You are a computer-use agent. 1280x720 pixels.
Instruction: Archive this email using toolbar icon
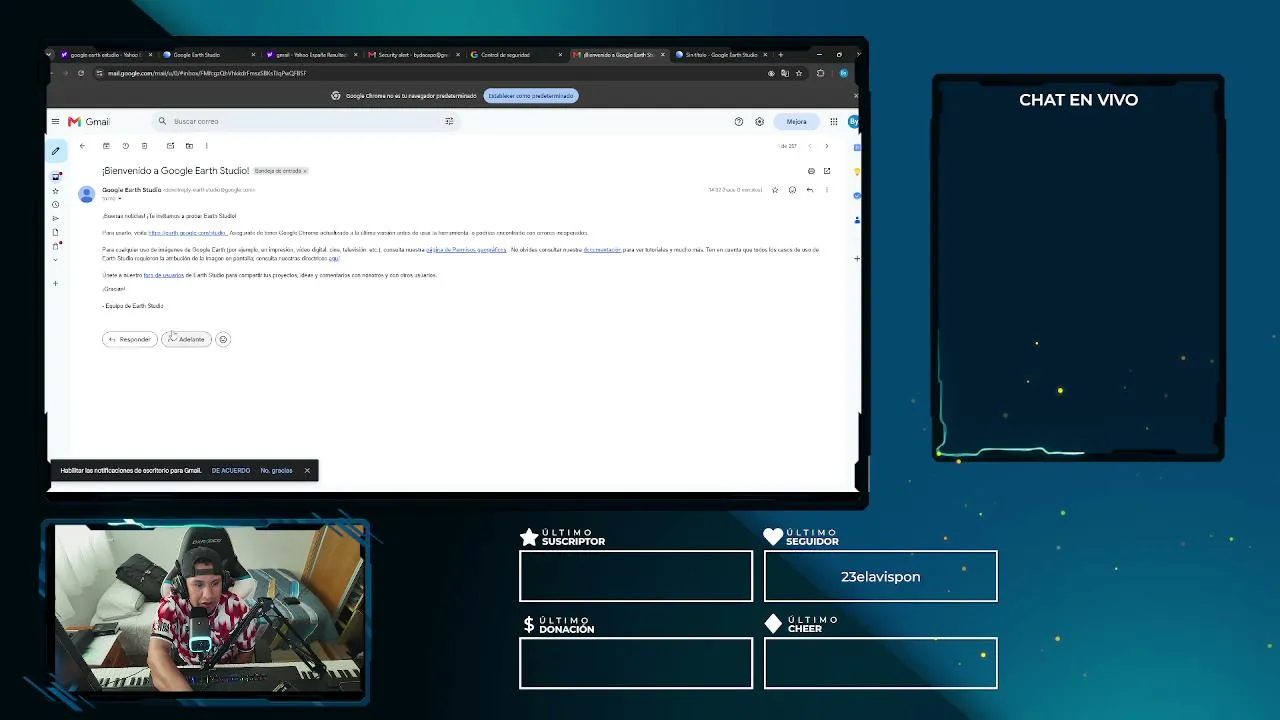(106, 146)
